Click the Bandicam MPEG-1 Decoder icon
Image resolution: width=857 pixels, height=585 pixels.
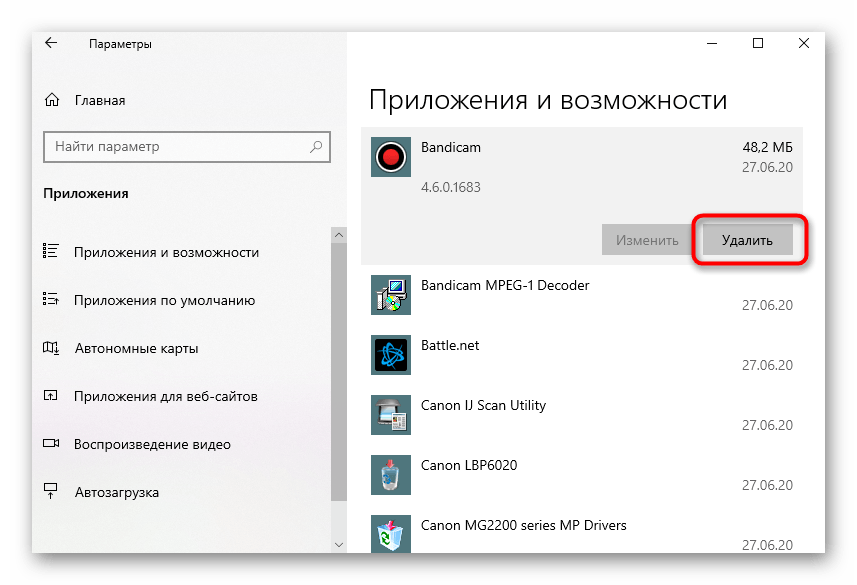[x=391, y=295]
